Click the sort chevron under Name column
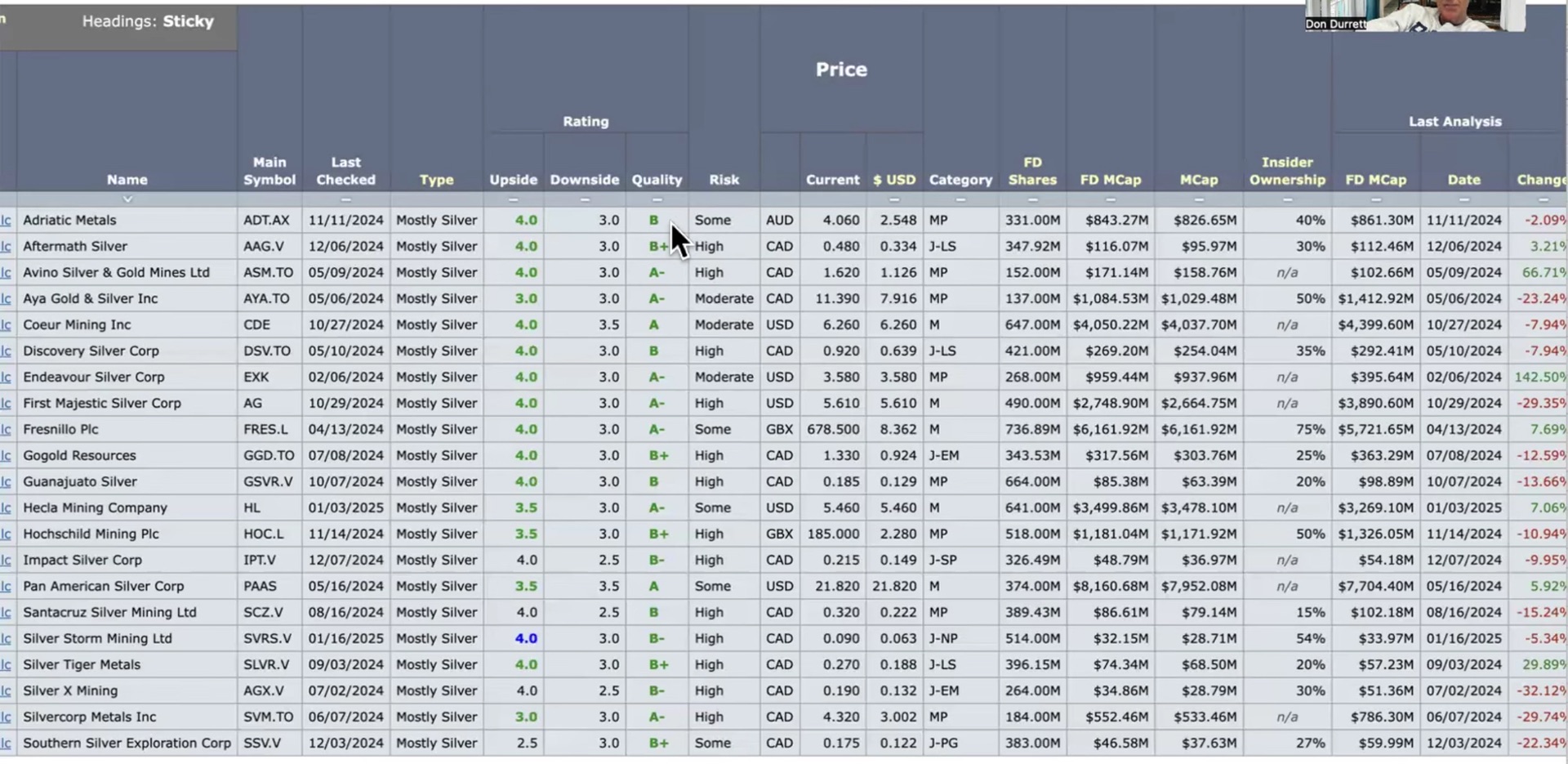This screenshot has width=1568, height=764. click(127, 199)
